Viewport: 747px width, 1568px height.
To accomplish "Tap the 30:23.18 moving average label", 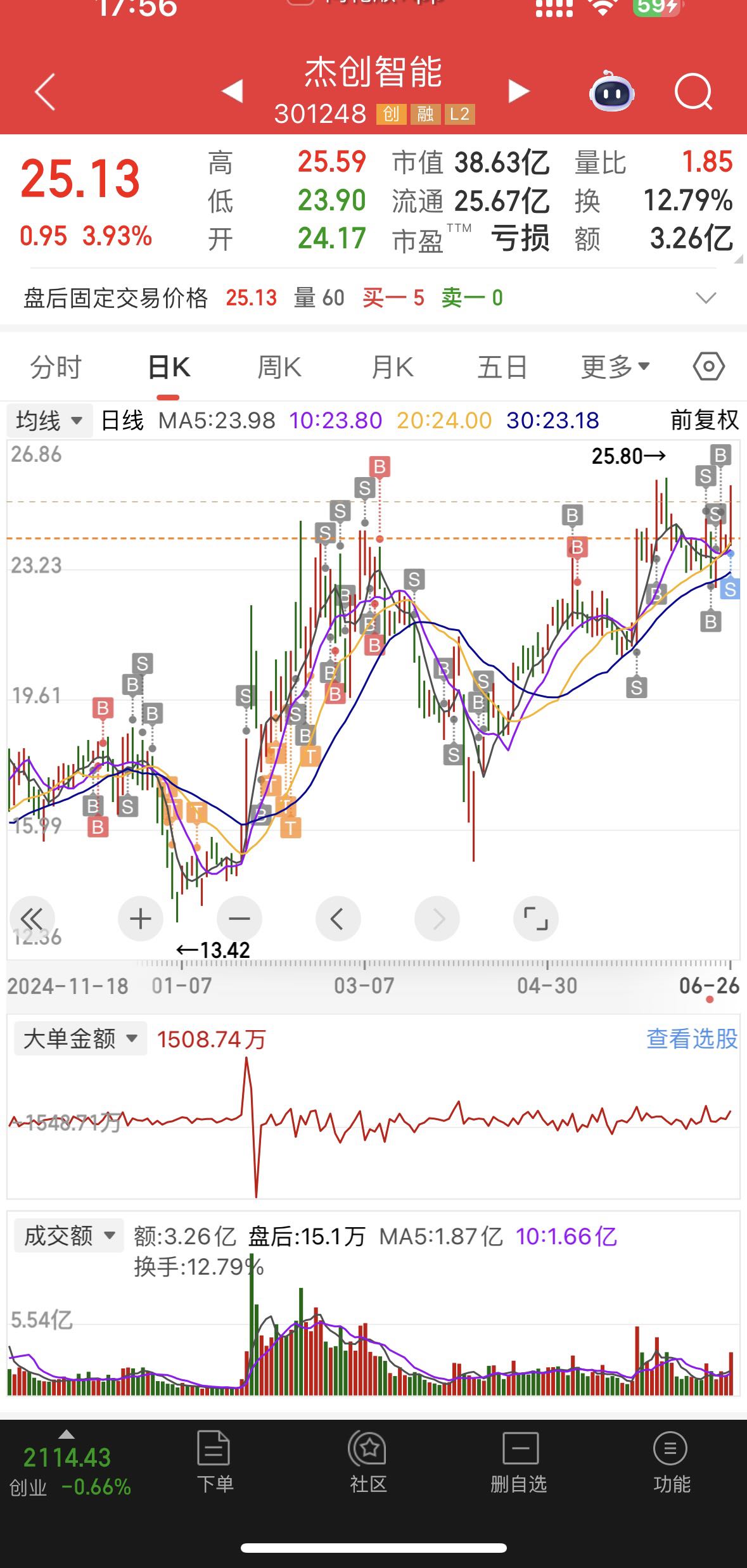I will [552, 420].
